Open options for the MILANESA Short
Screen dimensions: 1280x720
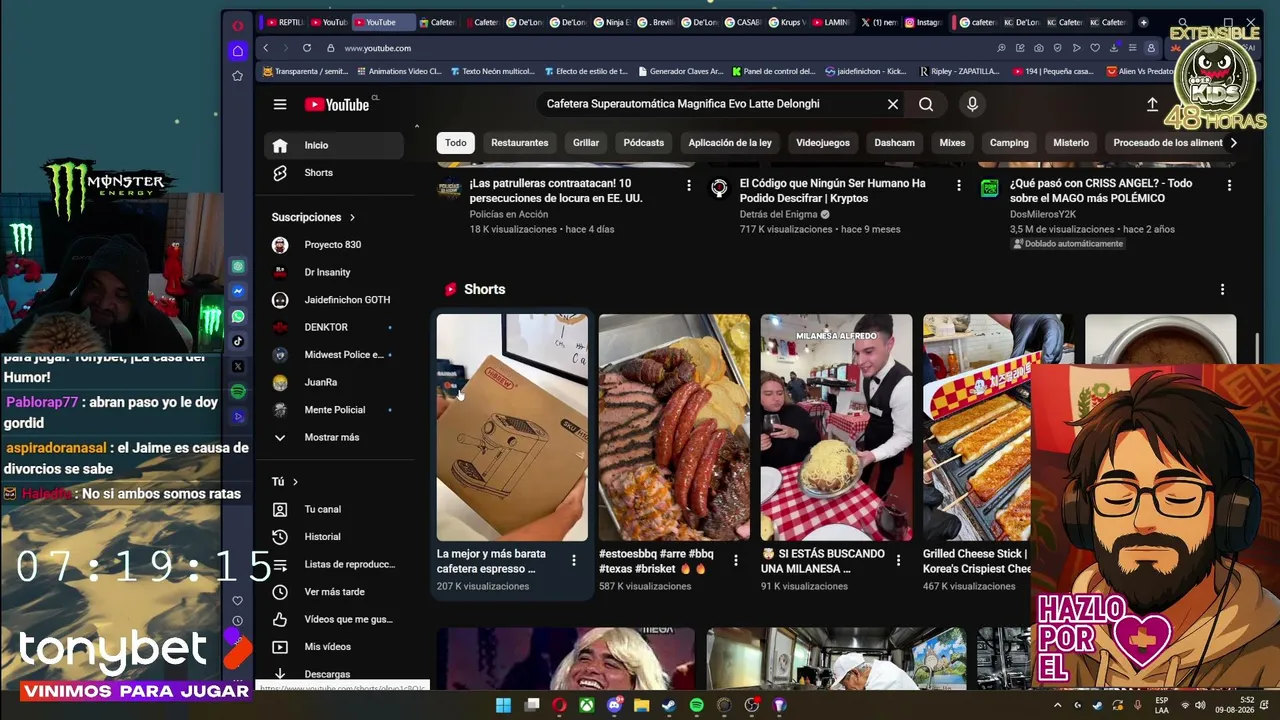click(898, 561)
